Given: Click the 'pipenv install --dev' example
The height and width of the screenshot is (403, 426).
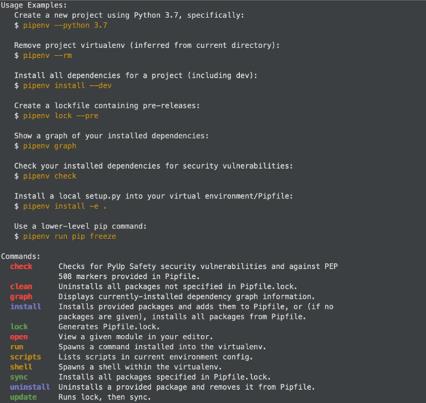Looking at the screenshot, I should (67, 85).
